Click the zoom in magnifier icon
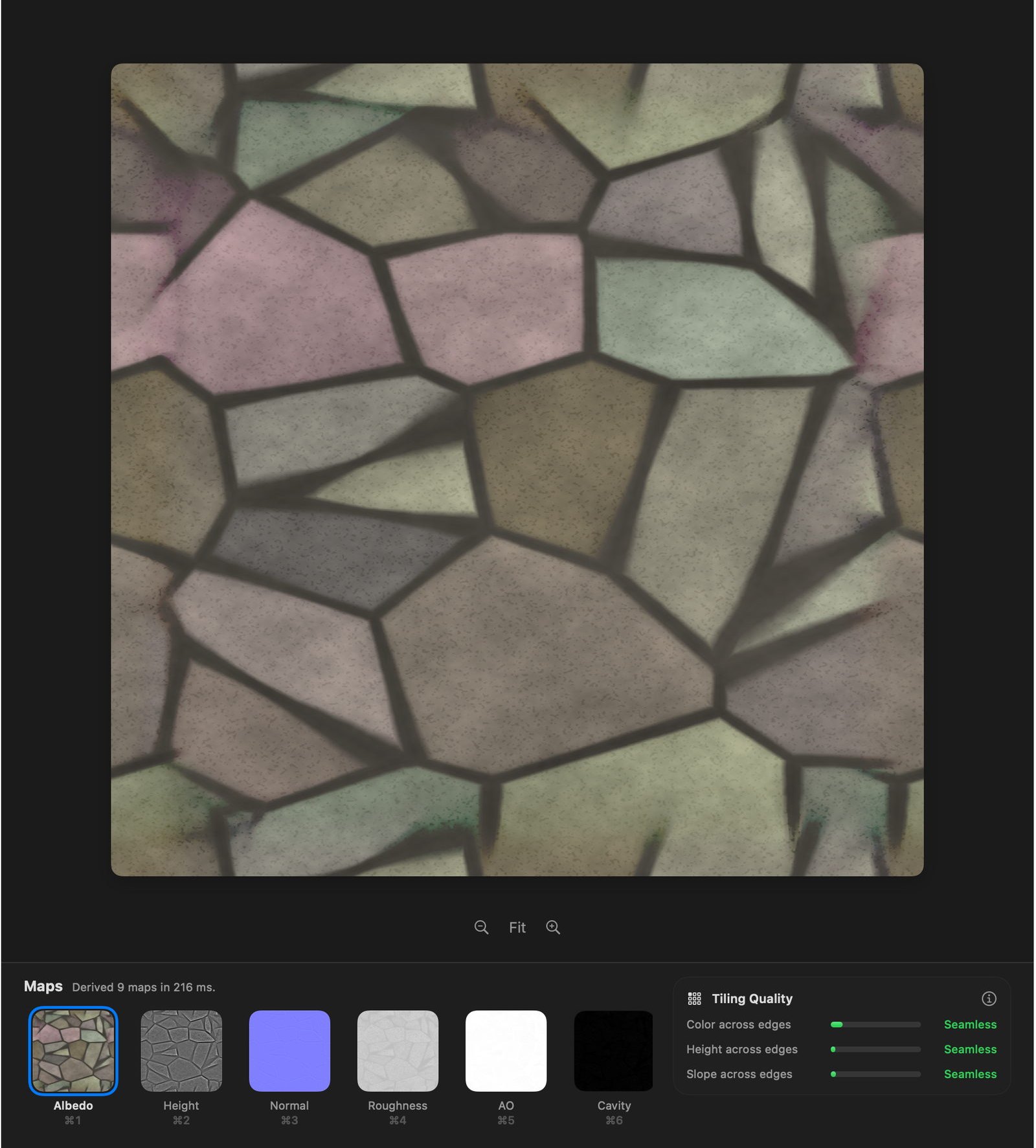This screenshot has width=1036, height=1148. [x=553, y=927]
